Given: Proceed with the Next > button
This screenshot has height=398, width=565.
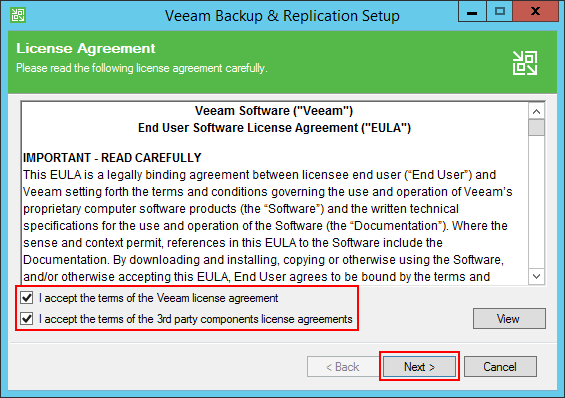Looking at the screenshot, I should [x=419, y=367].
